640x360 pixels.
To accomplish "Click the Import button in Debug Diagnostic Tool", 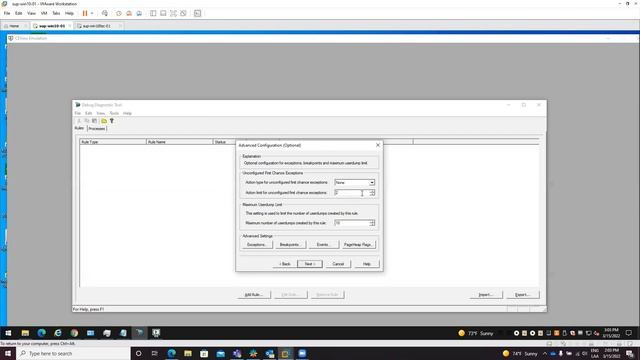I will pyautogui.click(x=486, y=295).
